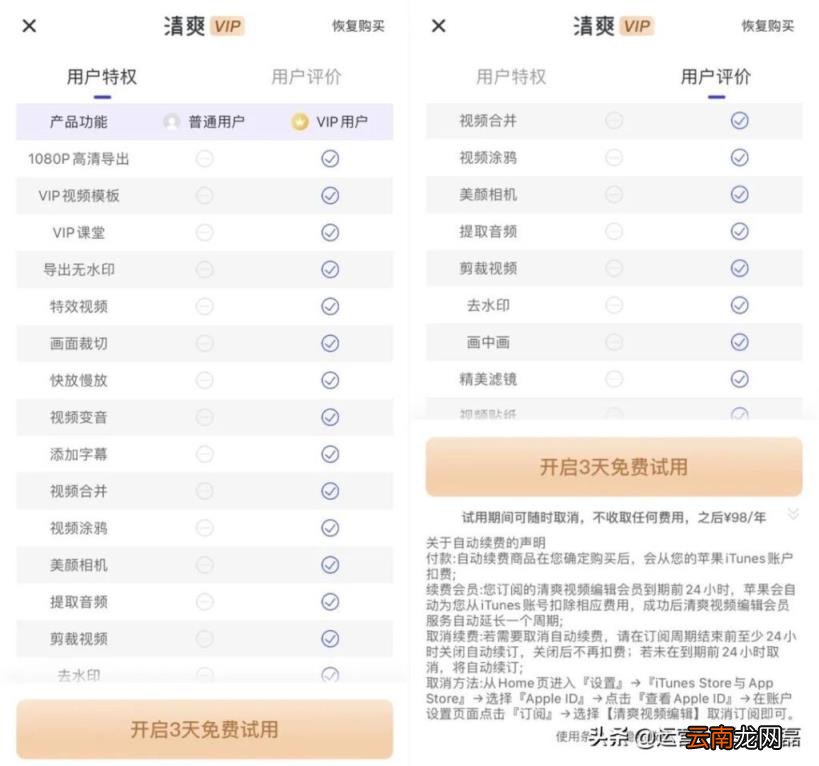Screen dimensions: 819x766
Task: Click the VIP 用户 column header text
Action: 342,122
